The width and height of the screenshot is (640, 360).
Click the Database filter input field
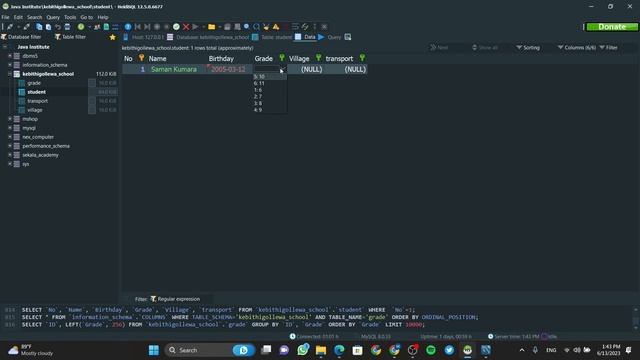coord(24,37)
